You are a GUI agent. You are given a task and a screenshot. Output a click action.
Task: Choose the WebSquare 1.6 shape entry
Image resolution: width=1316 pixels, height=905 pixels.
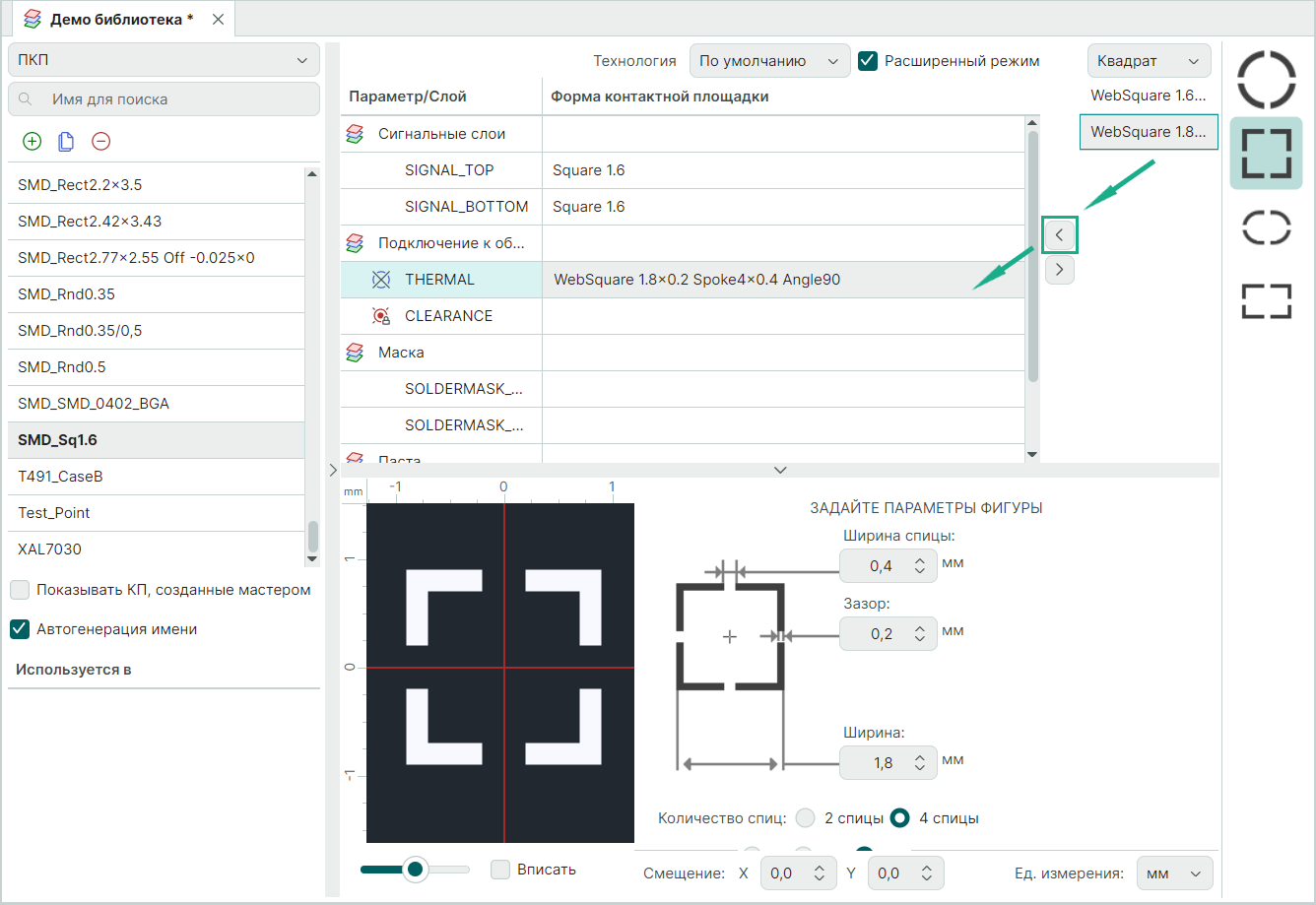click(1149, 96)
